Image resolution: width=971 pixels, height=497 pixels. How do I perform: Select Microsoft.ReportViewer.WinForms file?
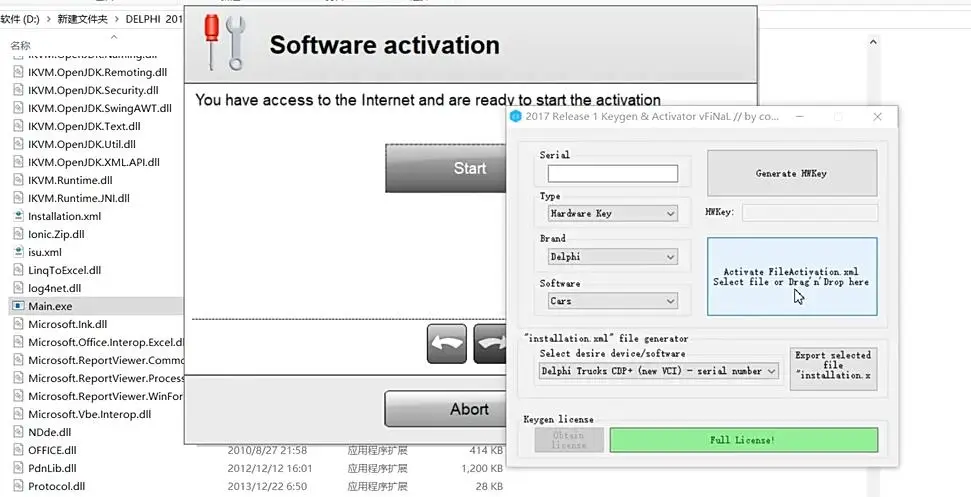click(106, 395)
